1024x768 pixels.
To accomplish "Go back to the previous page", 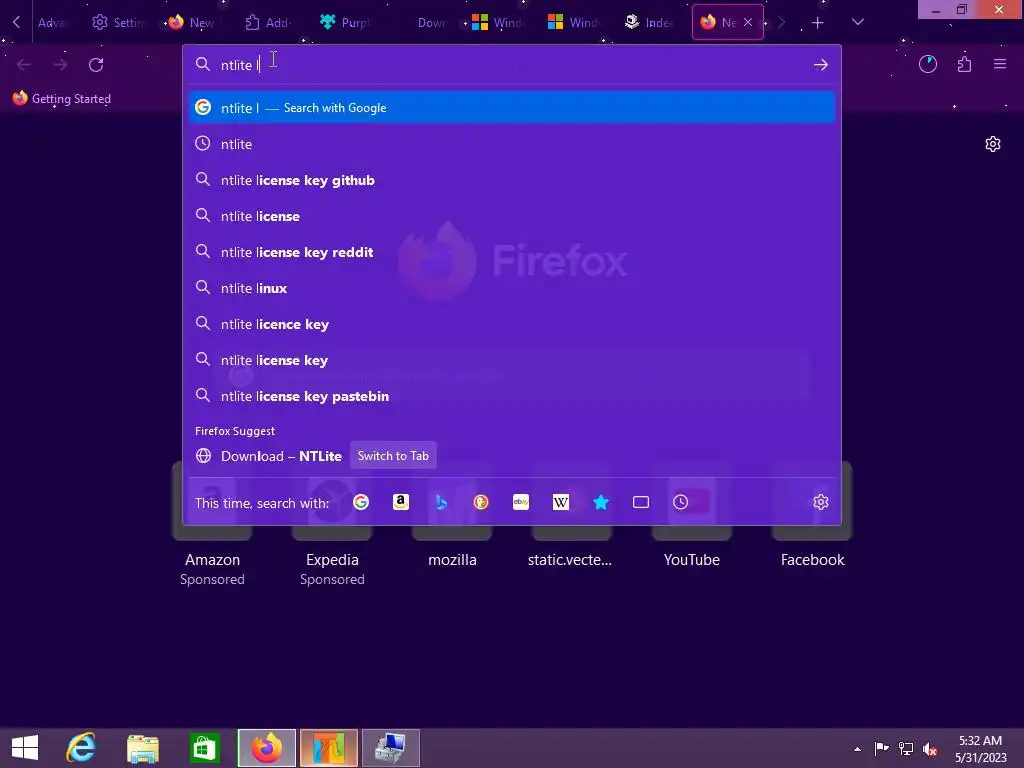I will tap(24, 65).
